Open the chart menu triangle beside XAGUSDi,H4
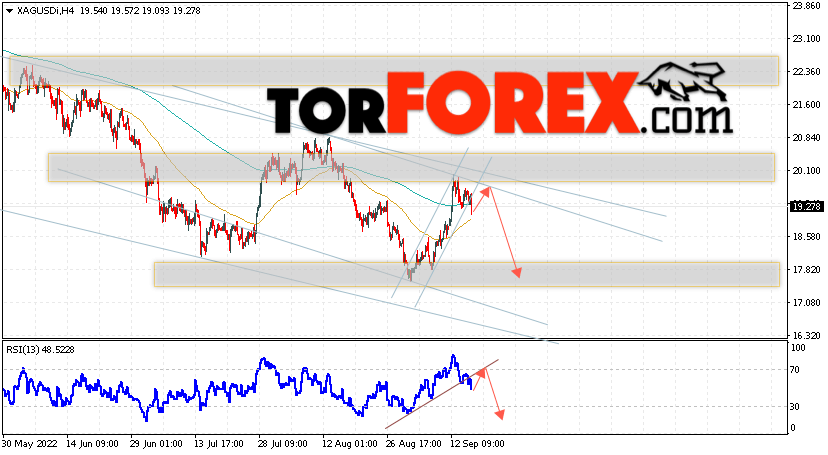 [x=9, y=11]
